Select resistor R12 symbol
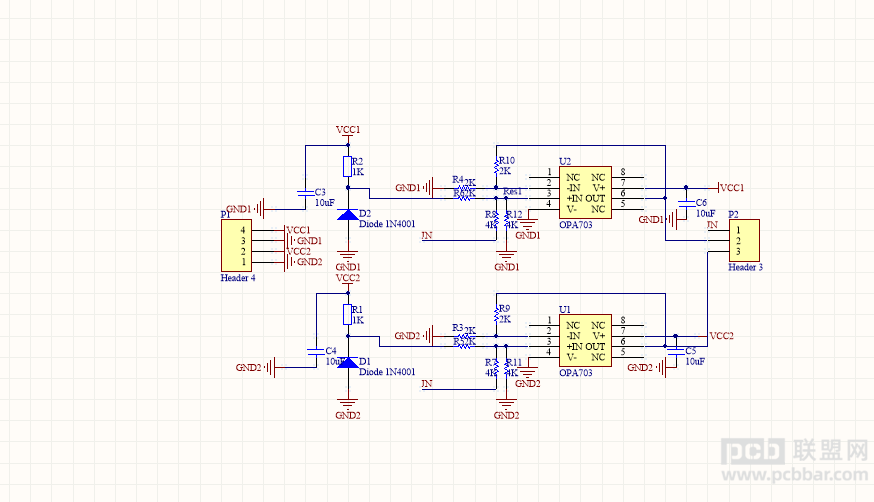Viewport: 874px width, 502px height. (x=507, y=220)
